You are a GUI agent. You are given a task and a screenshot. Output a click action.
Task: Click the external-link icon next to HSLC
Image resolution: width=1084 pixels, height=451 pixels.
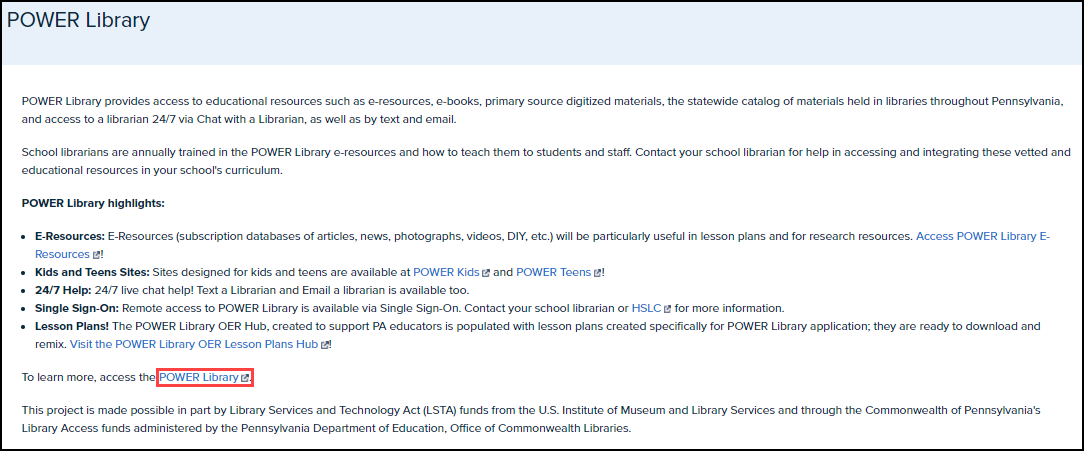click(667, 309)
